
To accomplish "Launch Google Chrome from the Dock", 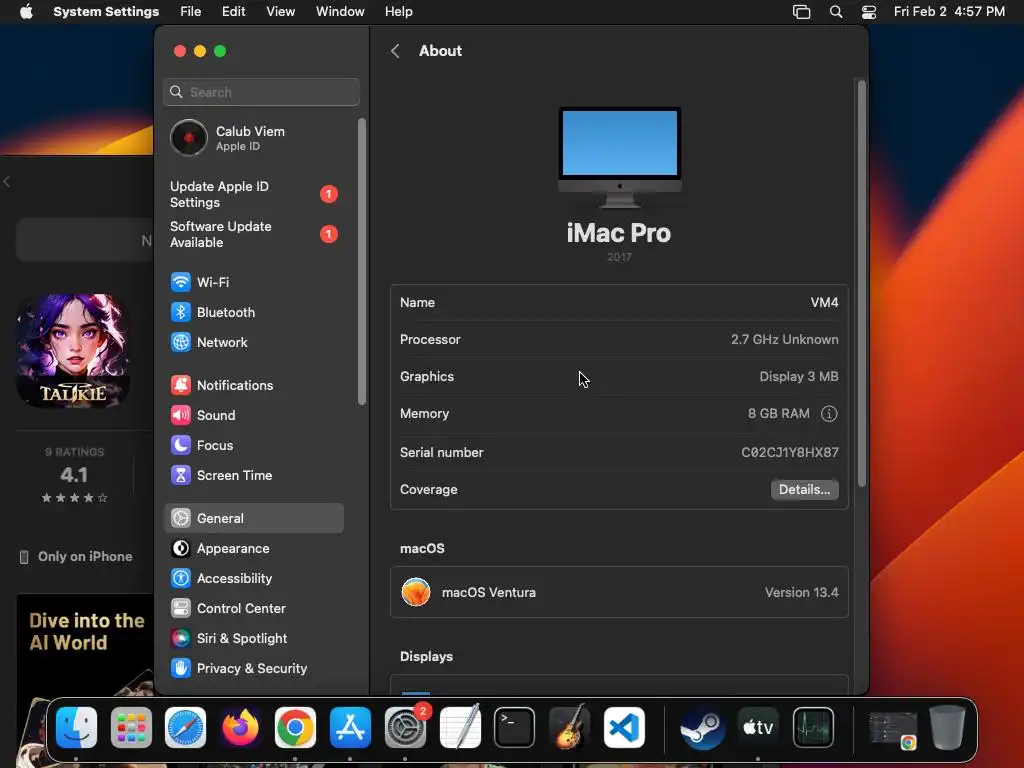I will 295,728.
